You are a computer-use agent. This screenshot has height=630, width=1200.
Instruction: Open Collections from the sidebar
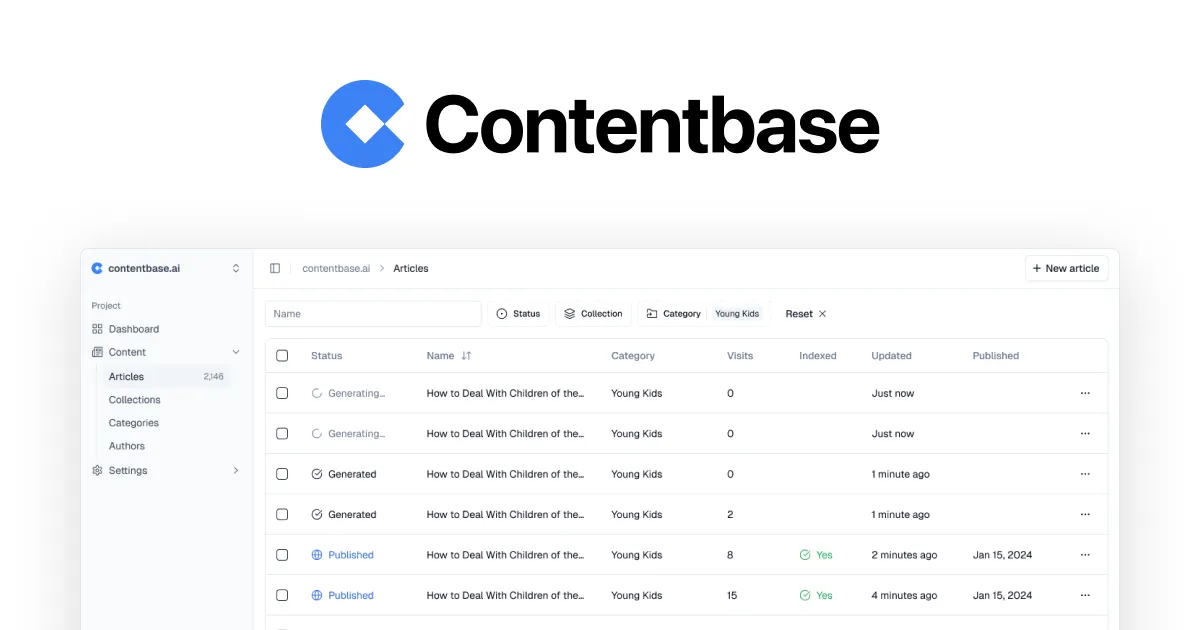pyautogui.click(x=134, y=399)
